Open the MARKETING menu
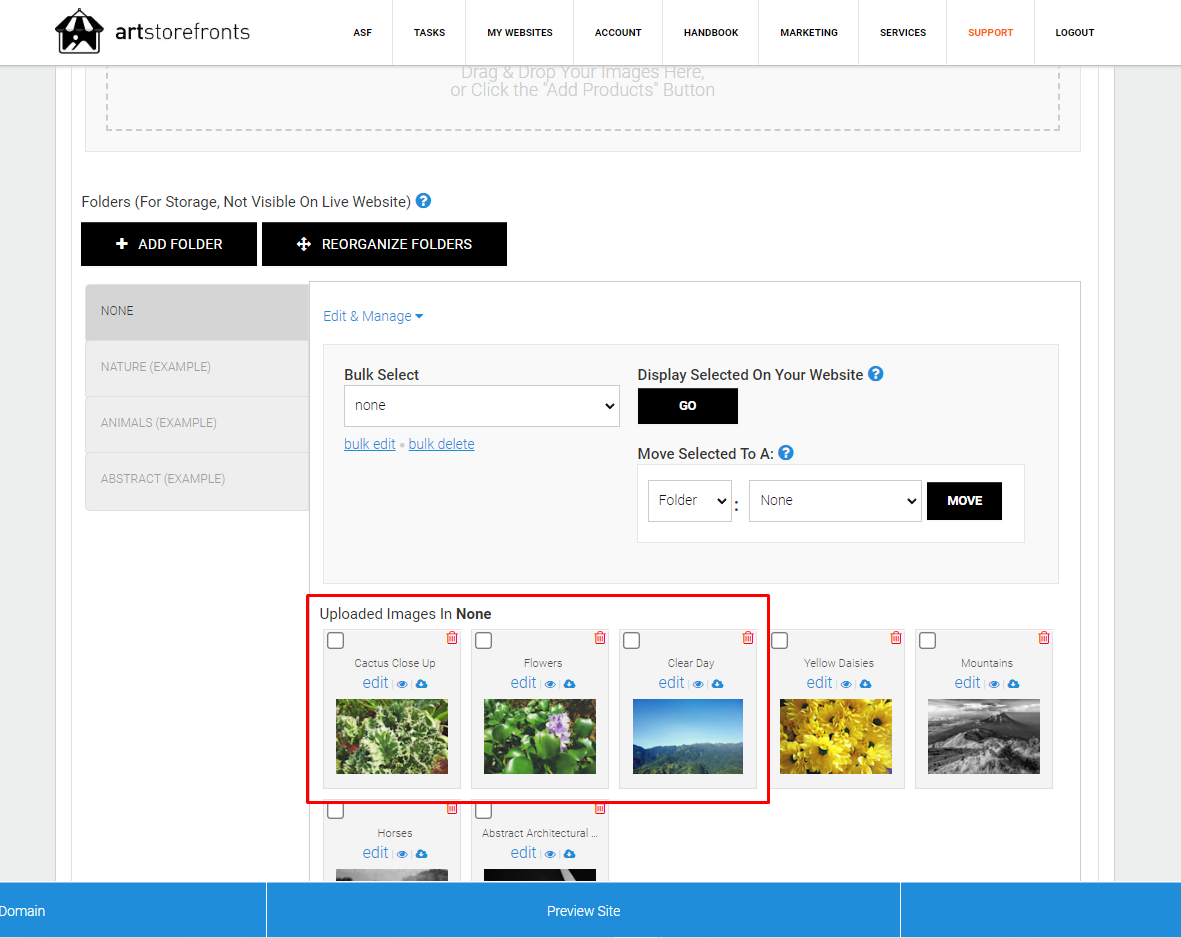The height and width of the screenshot is (938, 1181). pos(809,32)
